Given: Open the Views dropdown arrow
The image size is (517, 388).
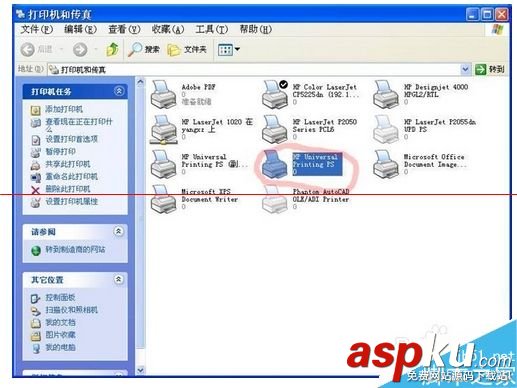Looking at the screenshot, I should (x=237, y=49).
